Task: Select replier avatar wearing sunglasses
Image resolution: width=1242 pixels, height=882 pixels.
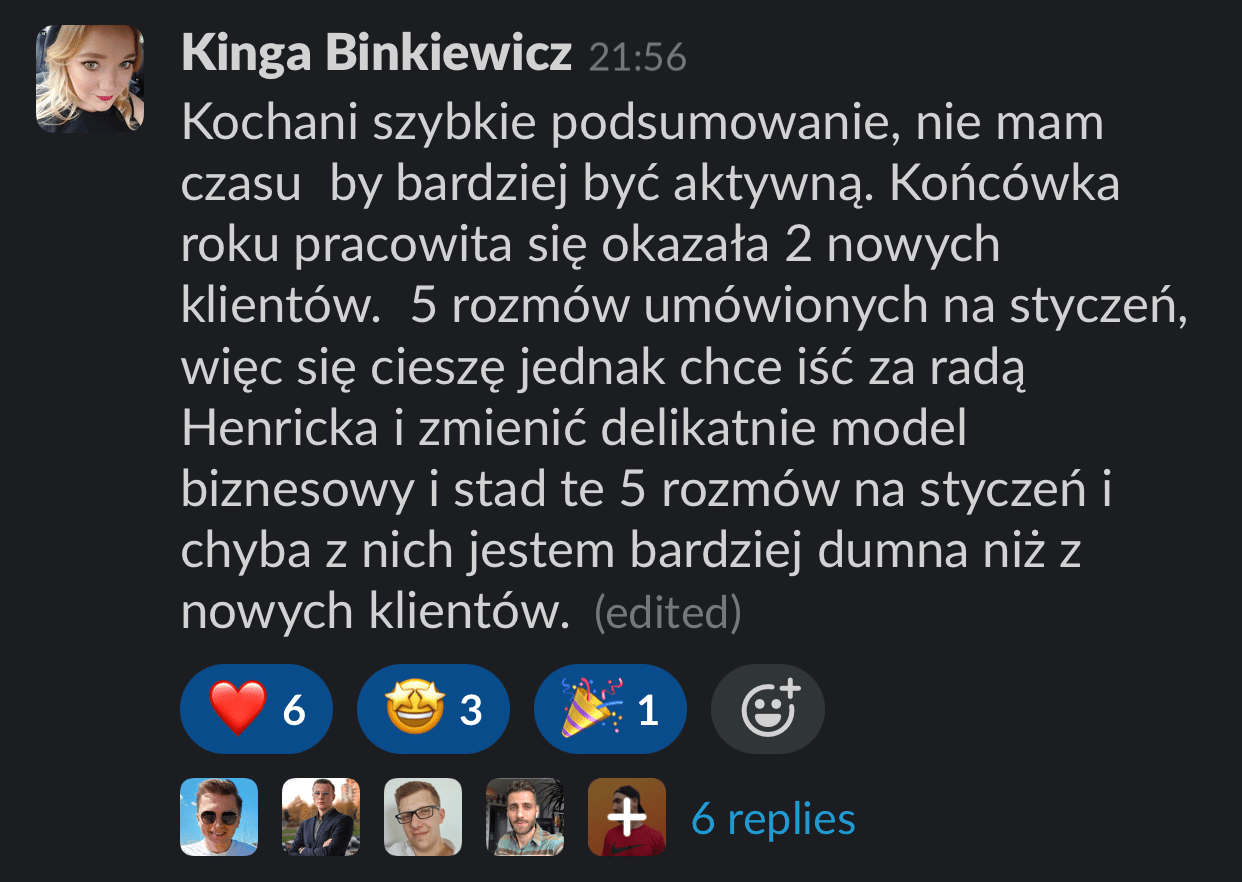Action: point(219,817)
